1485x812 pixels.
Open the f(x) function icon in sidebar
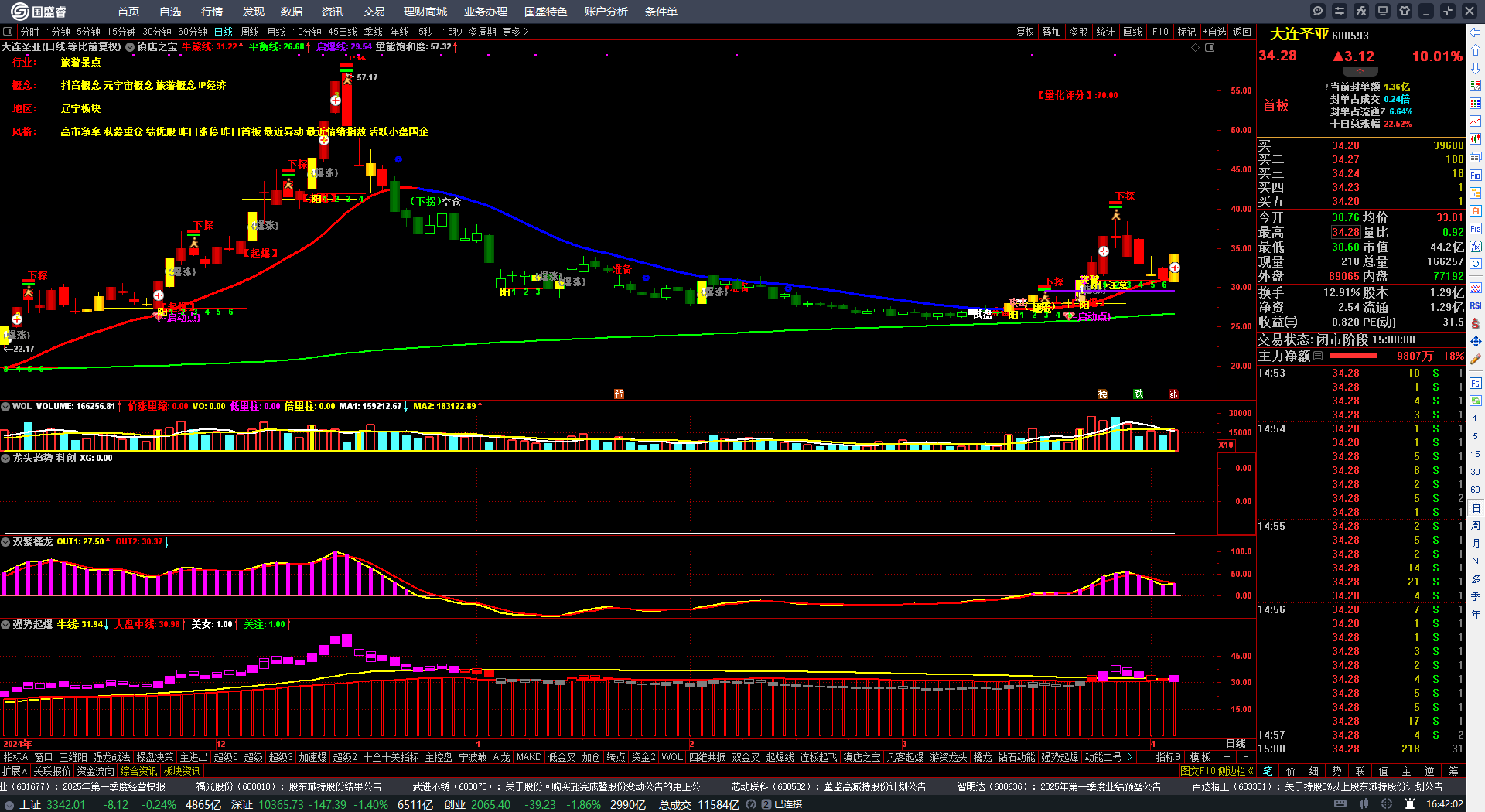(x=1476, y=246)
